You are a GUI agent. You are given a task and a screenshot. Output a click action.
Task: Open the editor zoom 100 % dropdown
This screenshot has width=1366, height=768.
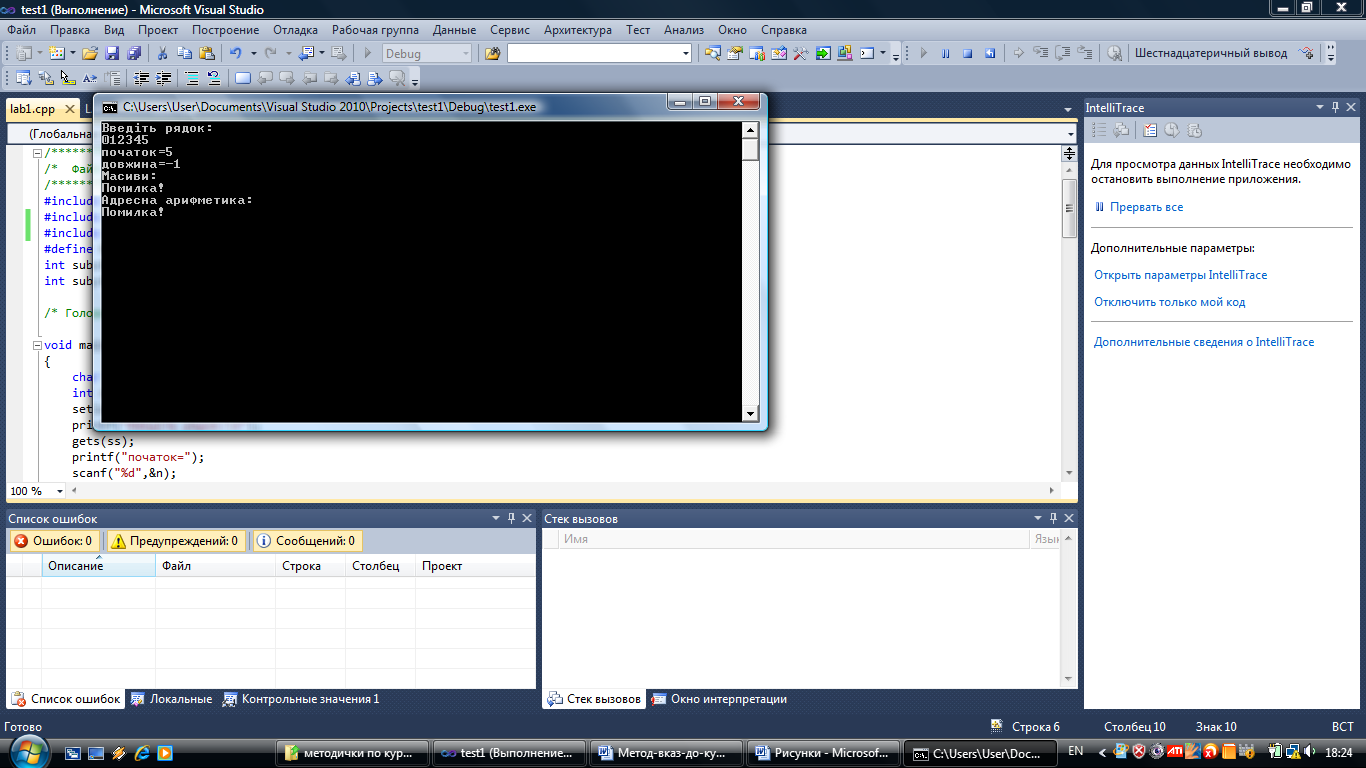pos(60,491)
